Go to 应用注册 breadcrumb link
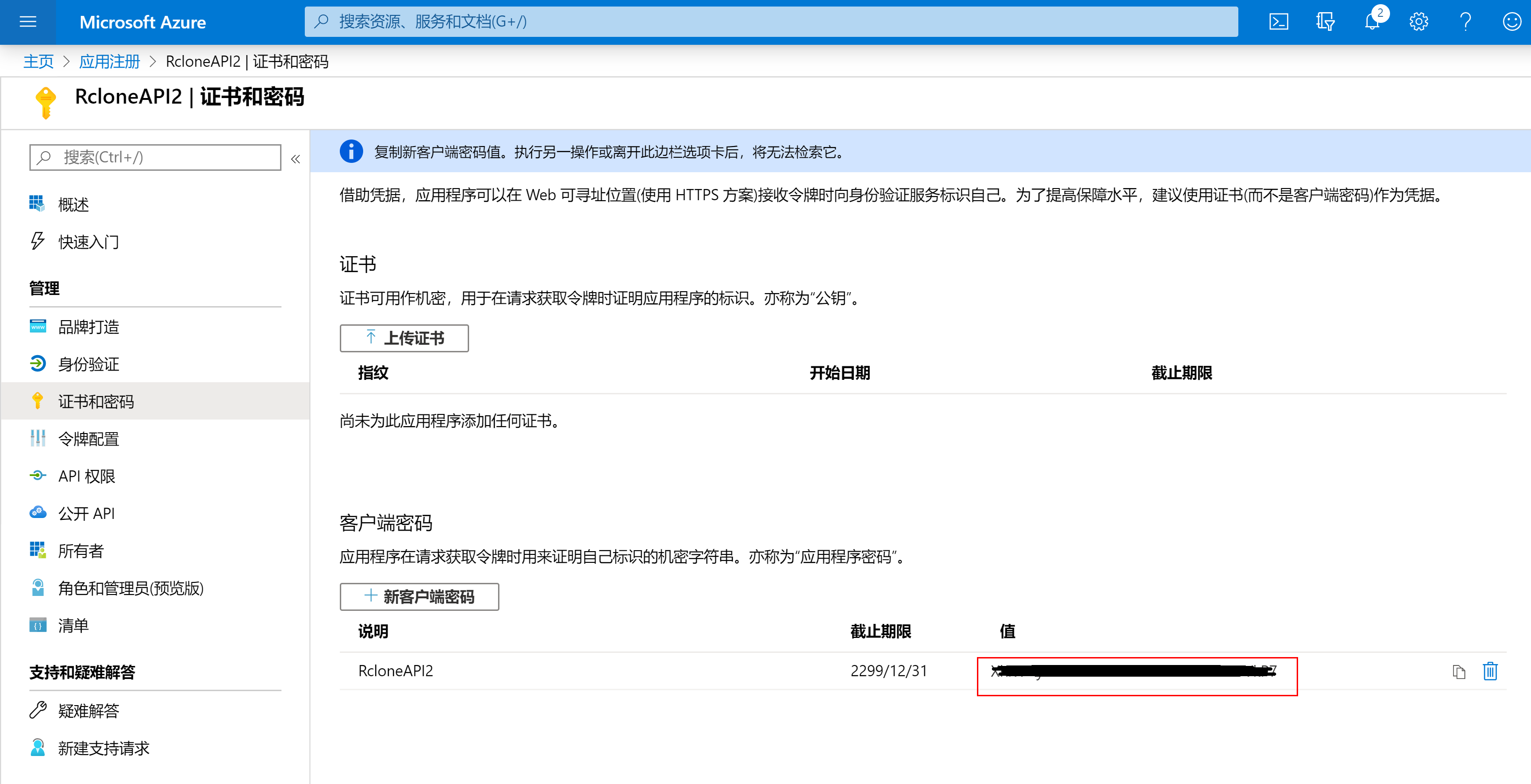The height and width of the screenshot is (784, 1531). (x=109, y=61)
